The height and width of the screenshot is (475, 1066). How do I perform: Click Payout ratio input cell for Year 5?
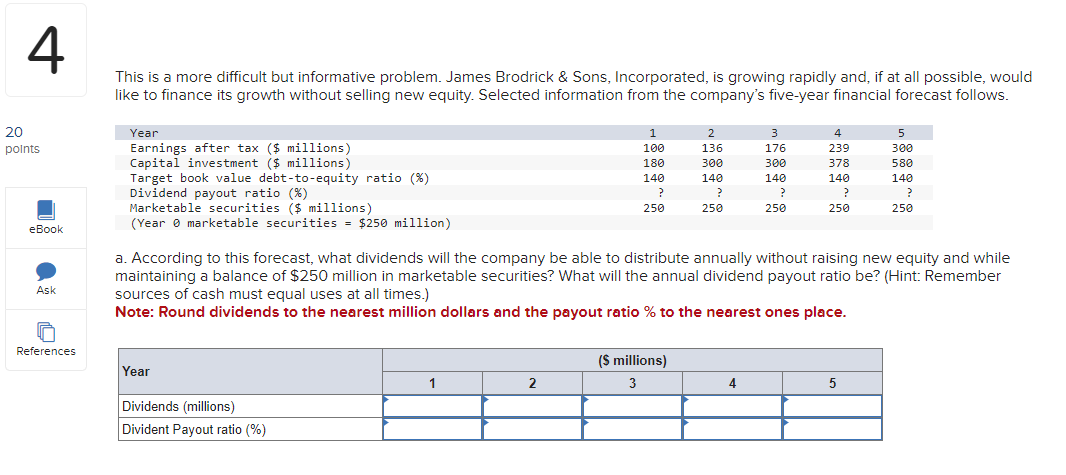(x=832, y=429)
